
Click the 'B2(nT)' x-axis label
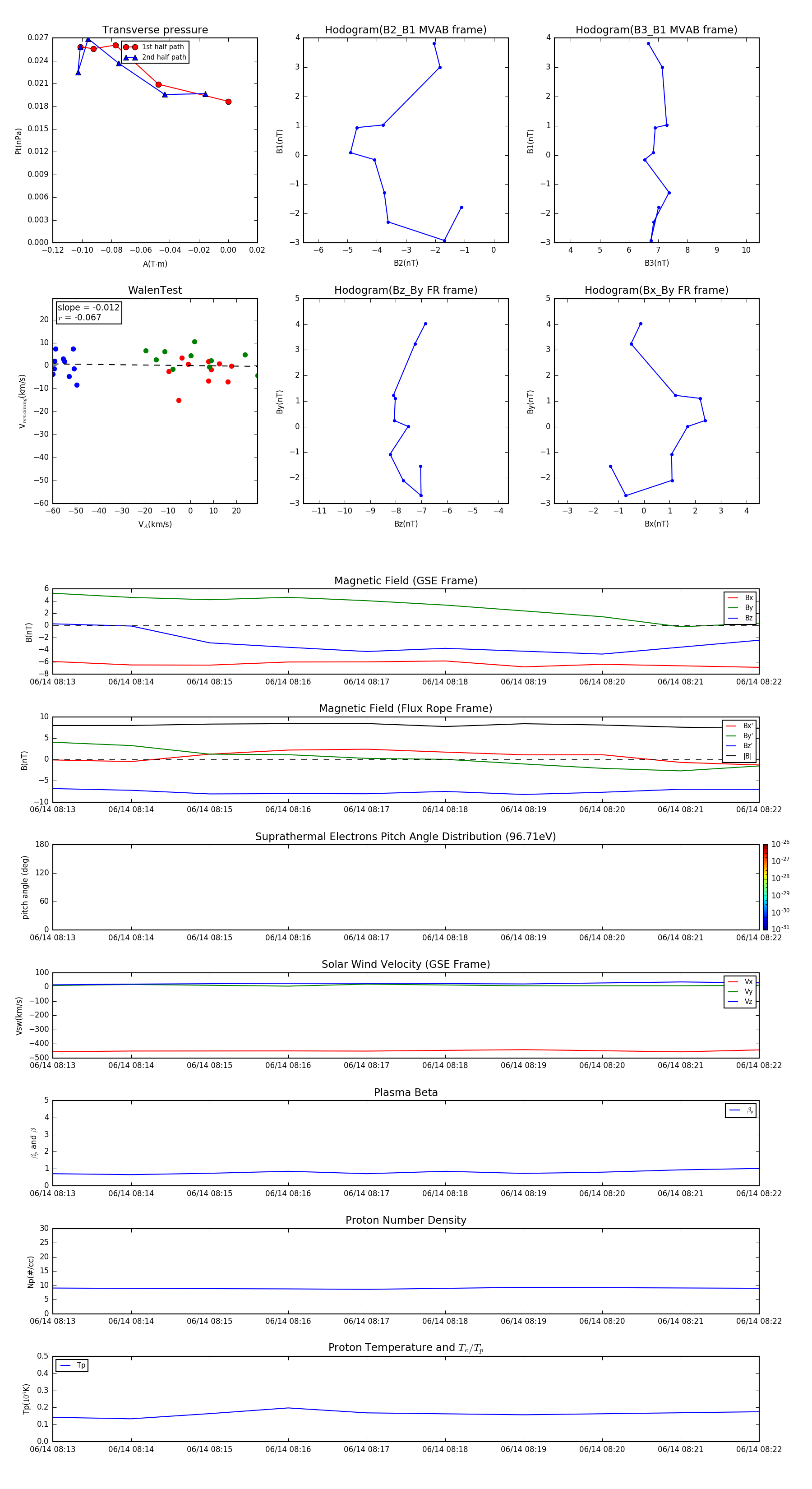[406, 263]
